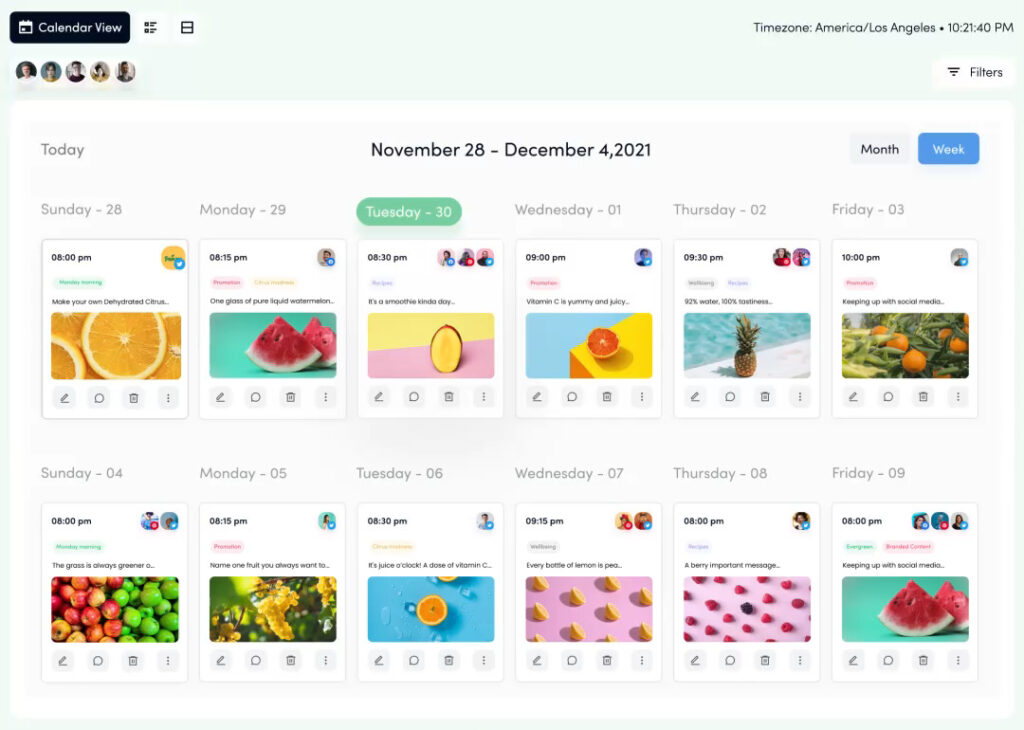
Task: Open the mango half image thumbnail
Action: pyautogui.click(x=431, y=345)
